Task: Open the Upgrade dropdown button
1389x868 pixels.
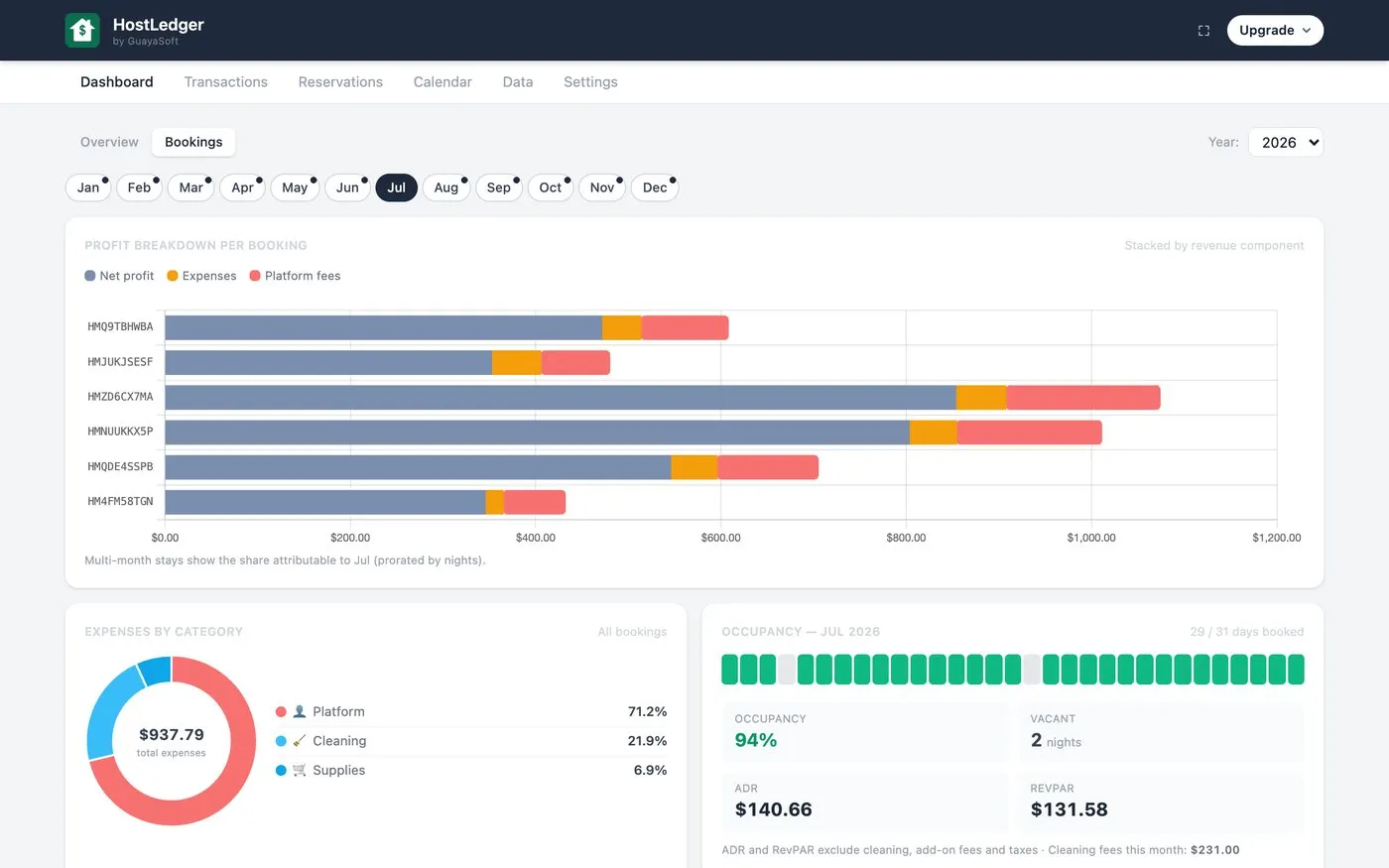Action: point(1275,31)
